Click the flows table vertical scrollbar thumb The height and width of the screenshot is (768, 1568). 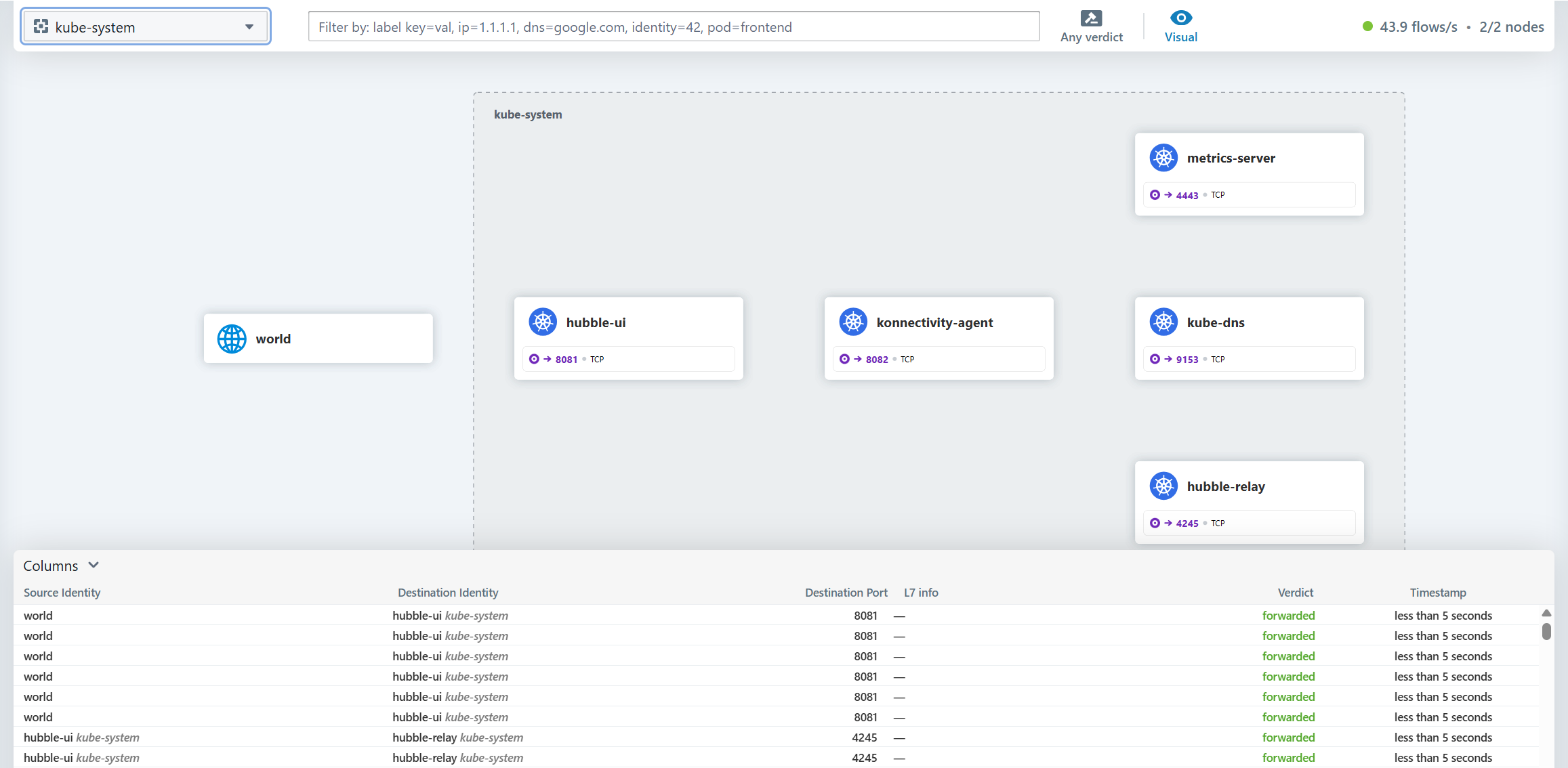point(1546,631)
